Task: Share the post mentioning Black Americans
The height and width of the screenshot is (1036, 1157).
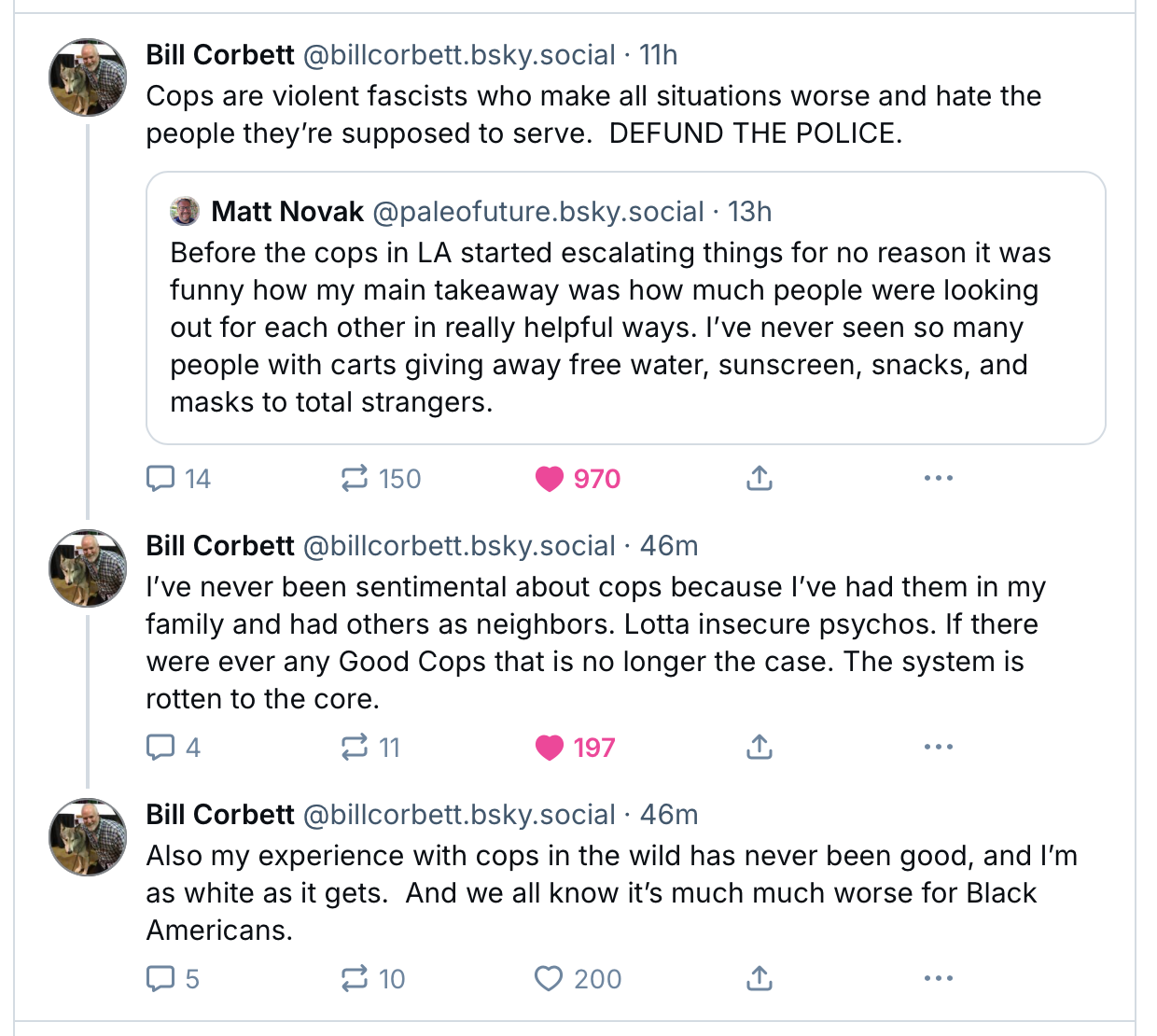Action: click(760, 979)
